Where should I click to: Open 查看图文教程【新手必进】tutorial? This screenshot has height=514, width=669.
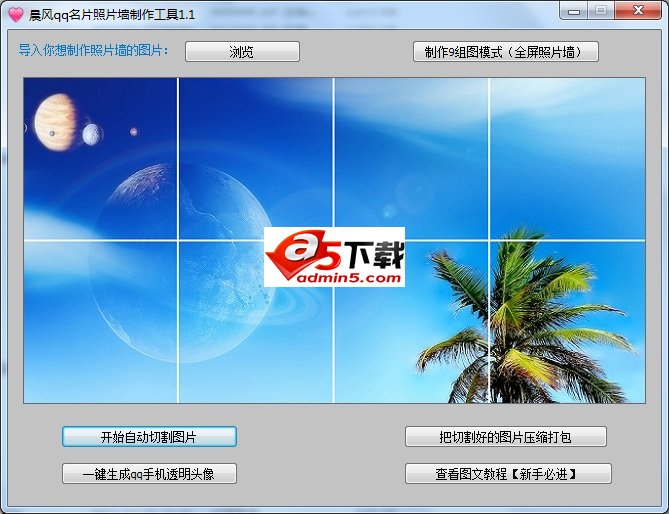click(508, 473)
